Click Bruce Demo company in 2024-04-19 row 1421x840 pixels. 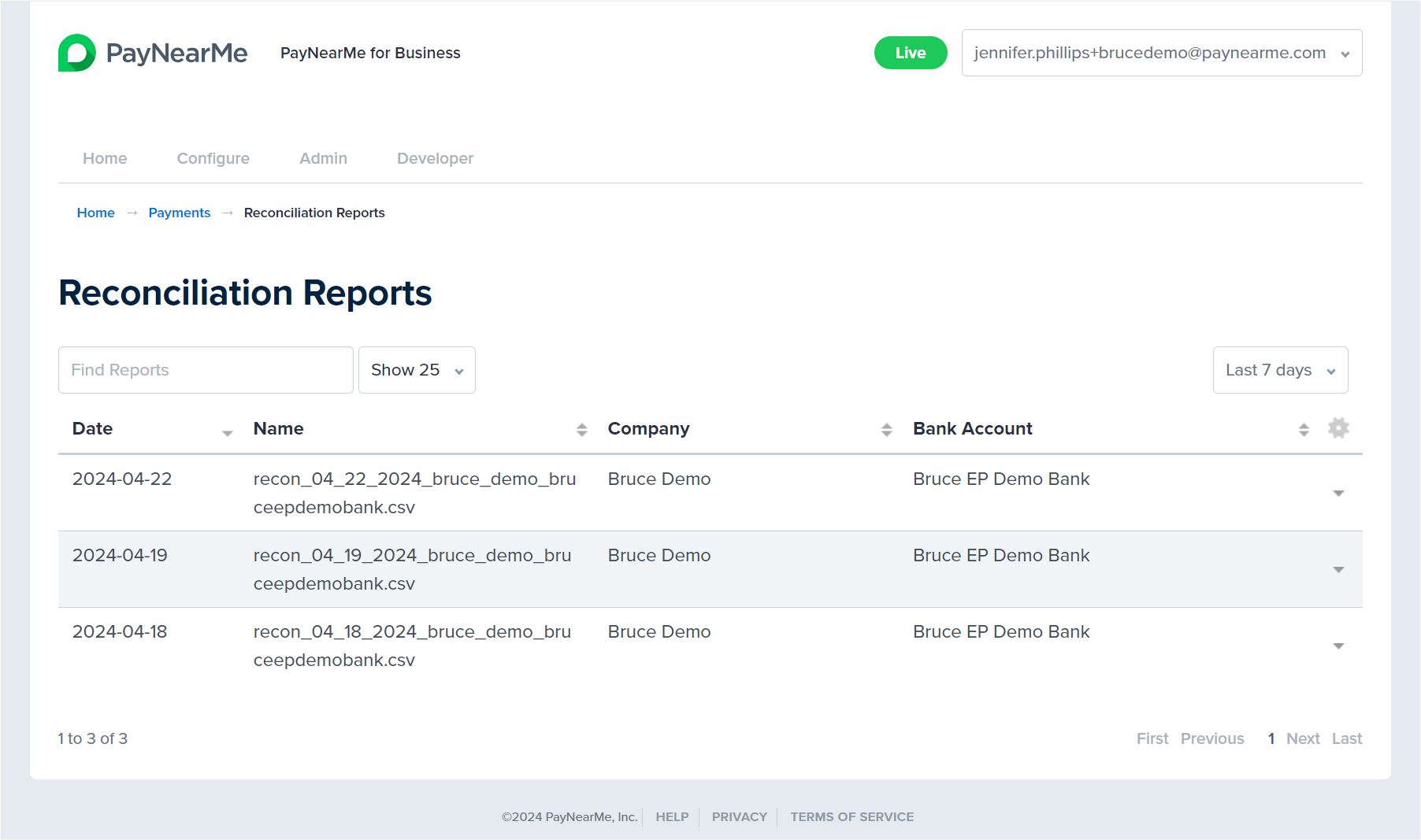[x=659, y=555]
